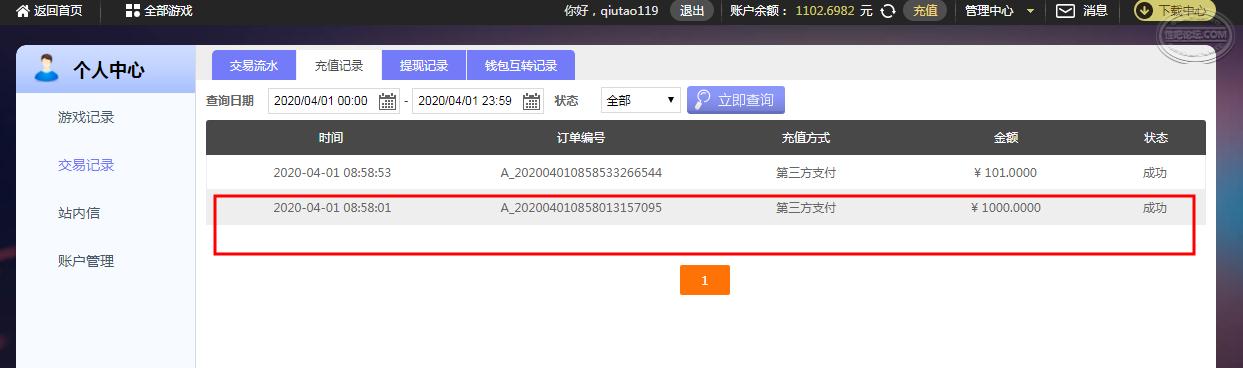Switch to 交易流水 tab
The height and width of the screenshot is (368, 1243).
(255, 66)
